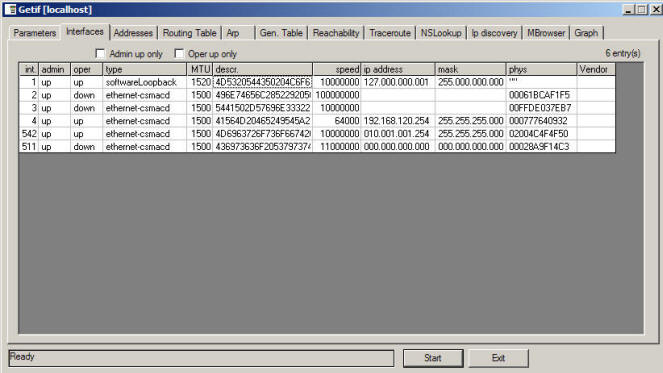Screen dimensions: 663x373
Task: Go to the Reachability tab
Action: pos(336,33)
